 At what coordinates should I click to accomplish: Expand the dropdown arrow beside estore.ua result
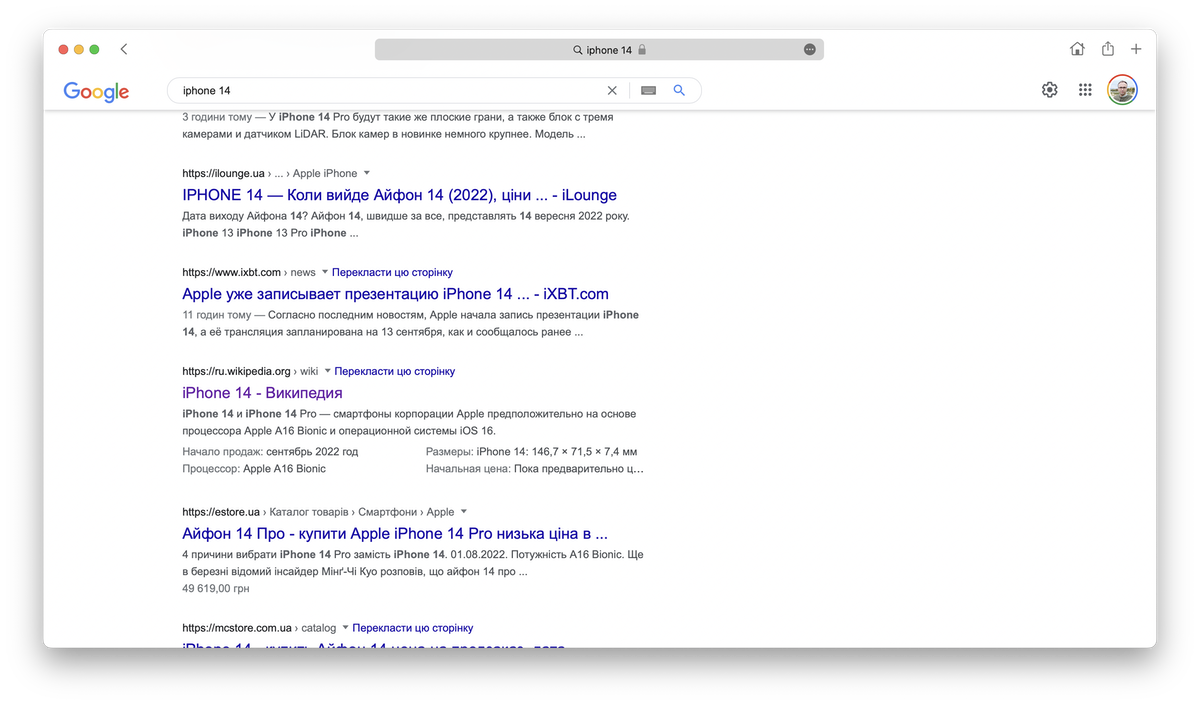point(464,511)
